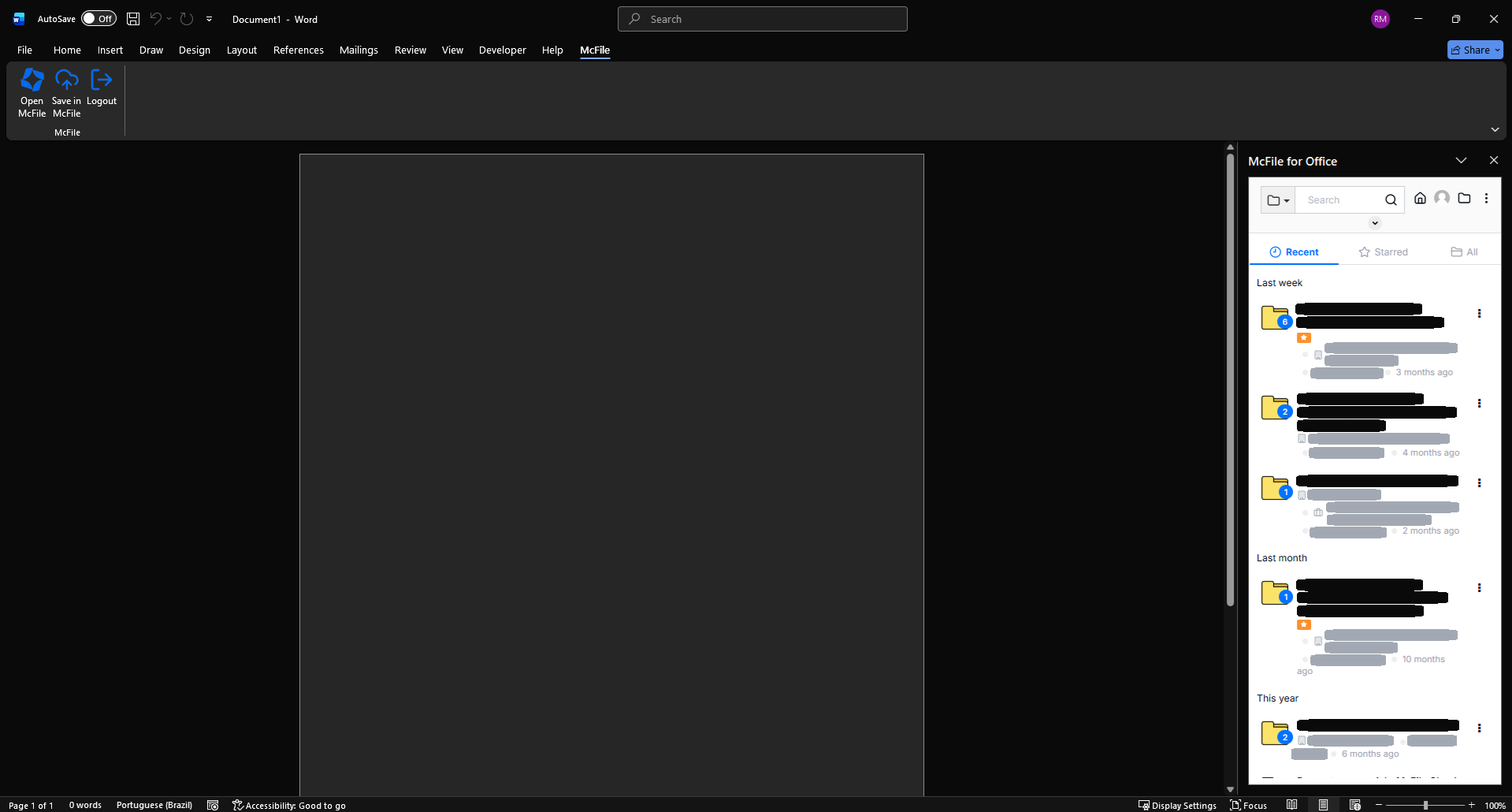This screenshot has height=812, width=1512.
Task: Click the zoom slider handle
Action: click(x=1425, y=805)
